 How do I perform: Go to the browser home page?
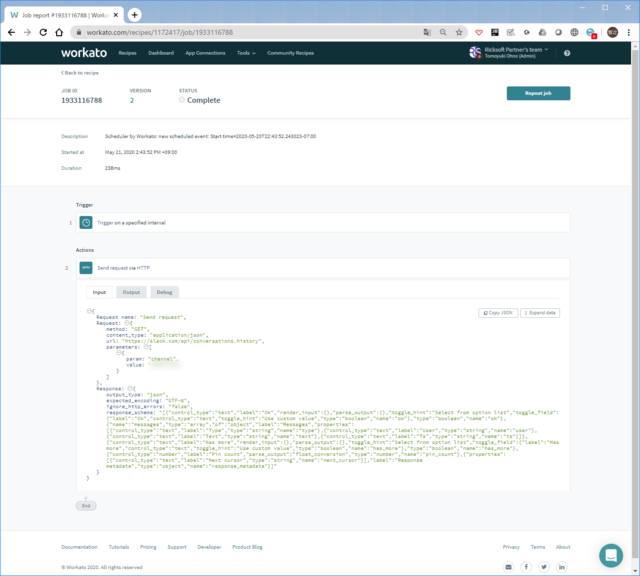(59, 32)
